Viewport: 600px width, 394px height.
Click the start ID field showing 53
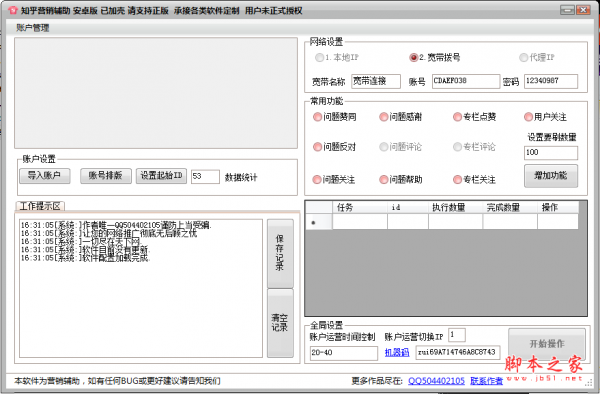click(205, 176)
